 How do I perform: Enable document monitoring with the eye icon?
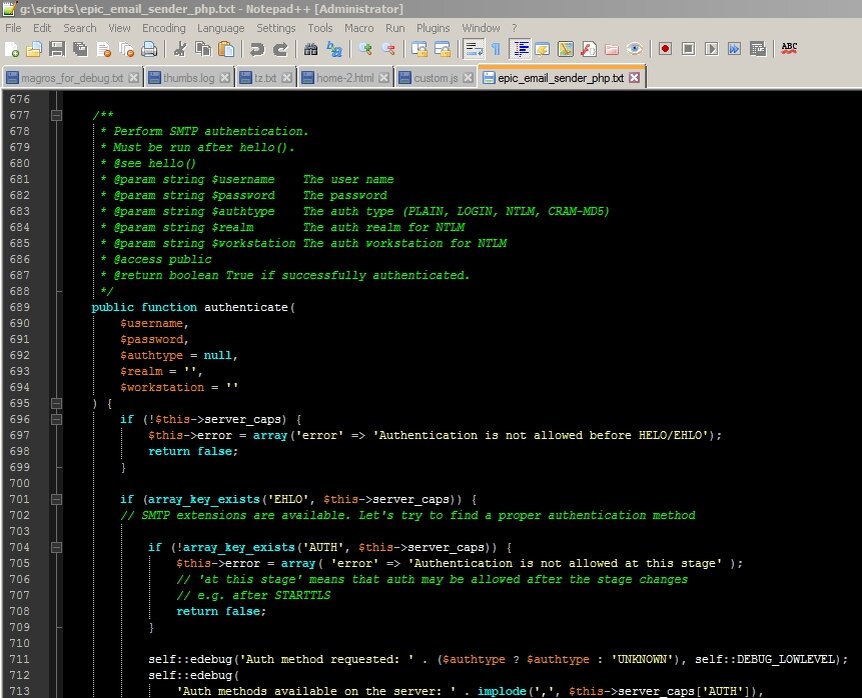pyautogui.click(x=633, y=47)
